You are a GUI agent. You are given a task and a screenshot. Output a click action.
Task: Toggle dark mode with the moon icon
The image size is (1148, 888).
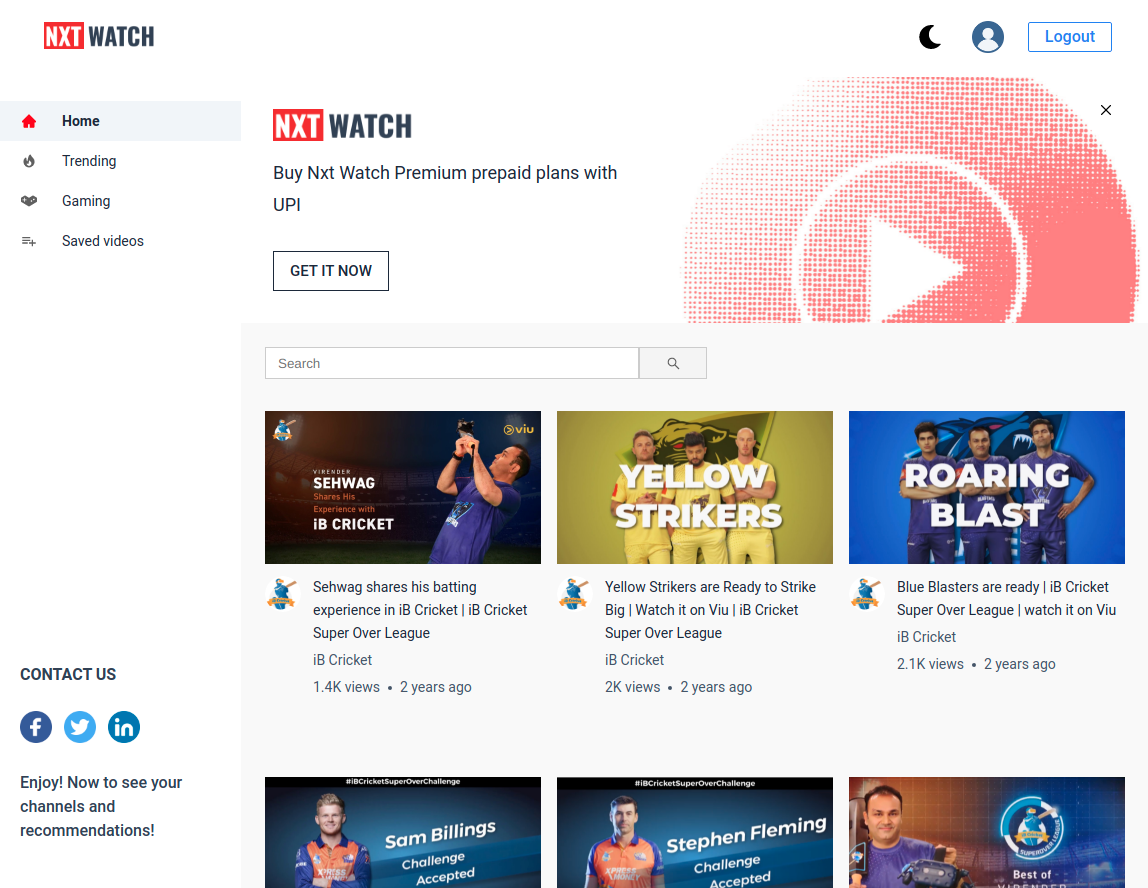(x=930, y=37)
